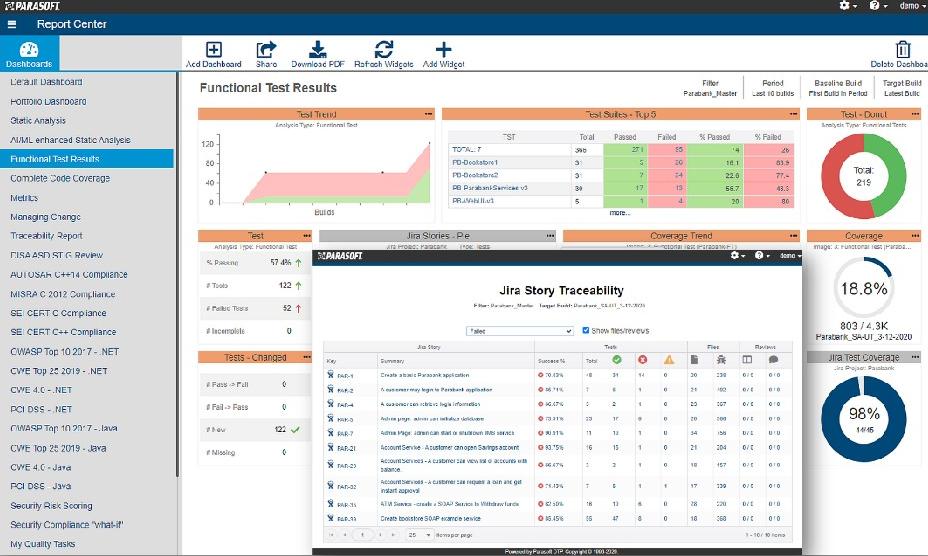
Task: Select Complete Code Coverage dashboard
Action: click(60, 178)
